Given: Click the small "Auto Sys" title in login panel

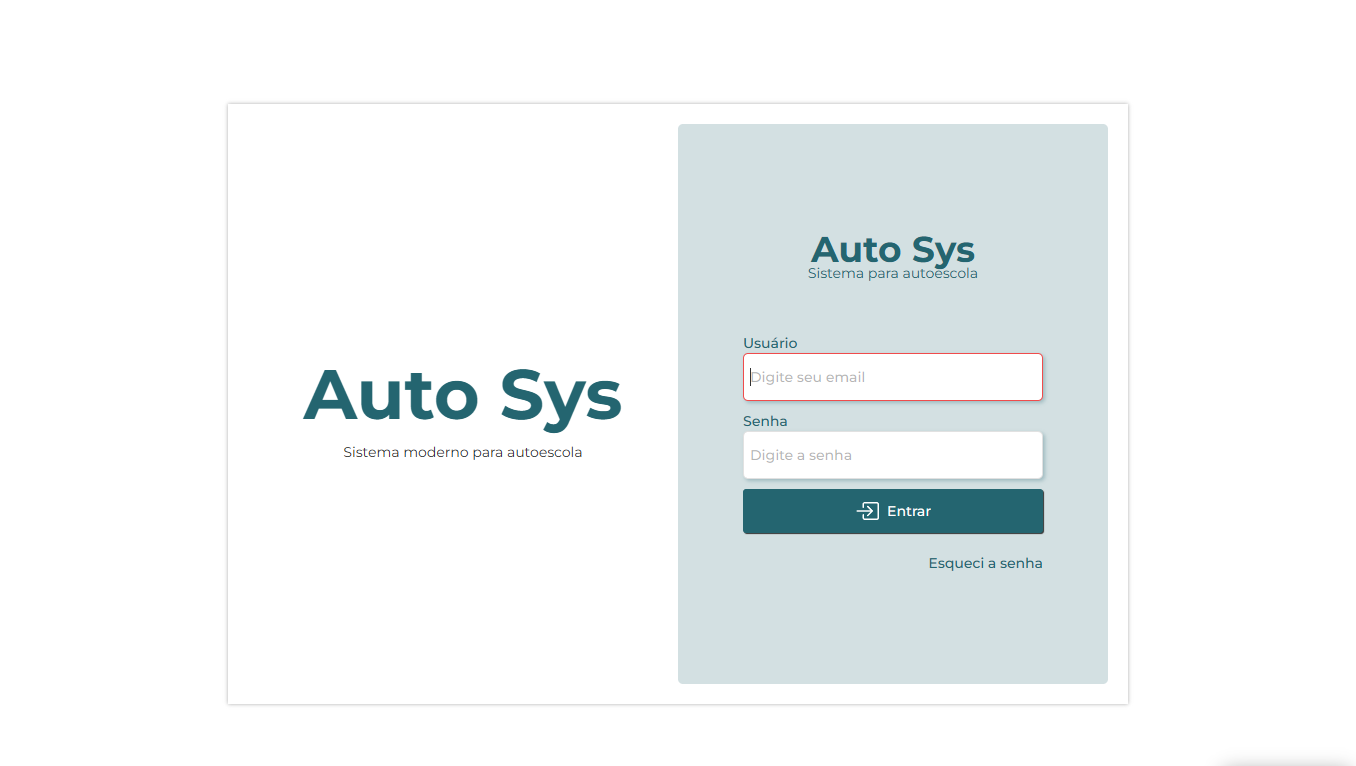Looking at the screenshot, I should tap(892, 249).
